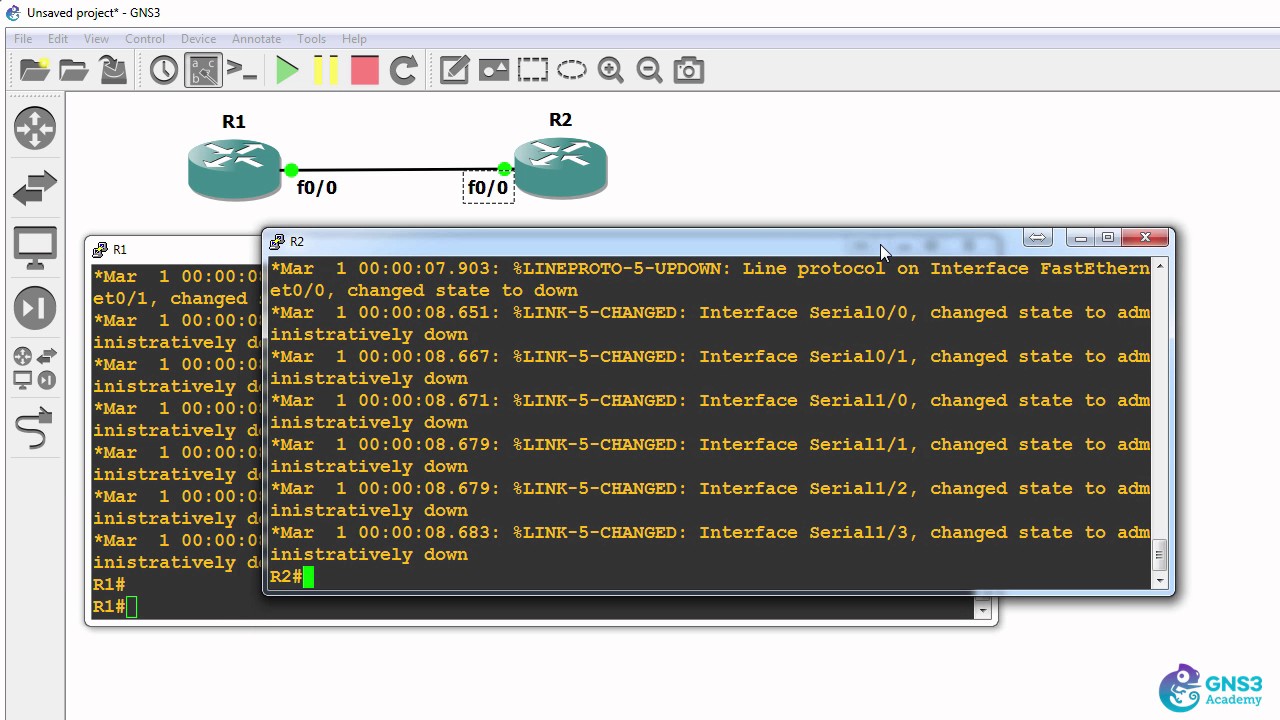The height and width of the screenshot is (720, 1280).
Task: Select the R1 router on canvas
Action: click(x=235, y=169)
